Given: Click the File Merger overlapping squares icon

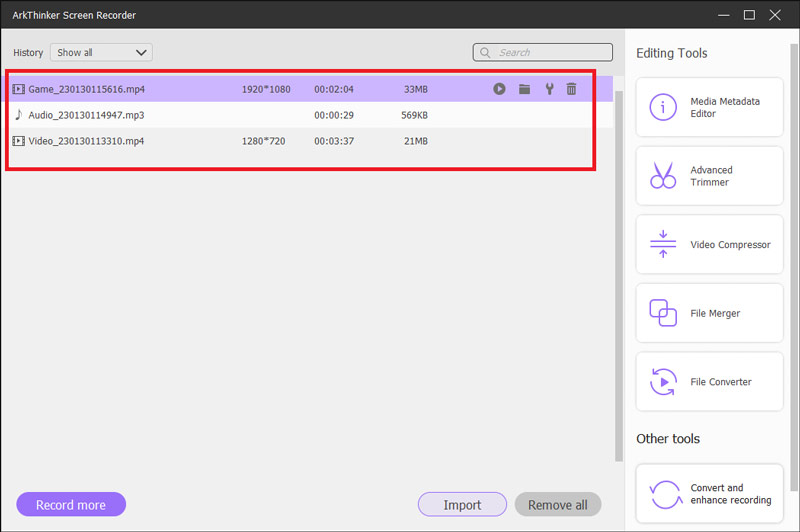Looking at the screenshot, I should tap(663, 313).
